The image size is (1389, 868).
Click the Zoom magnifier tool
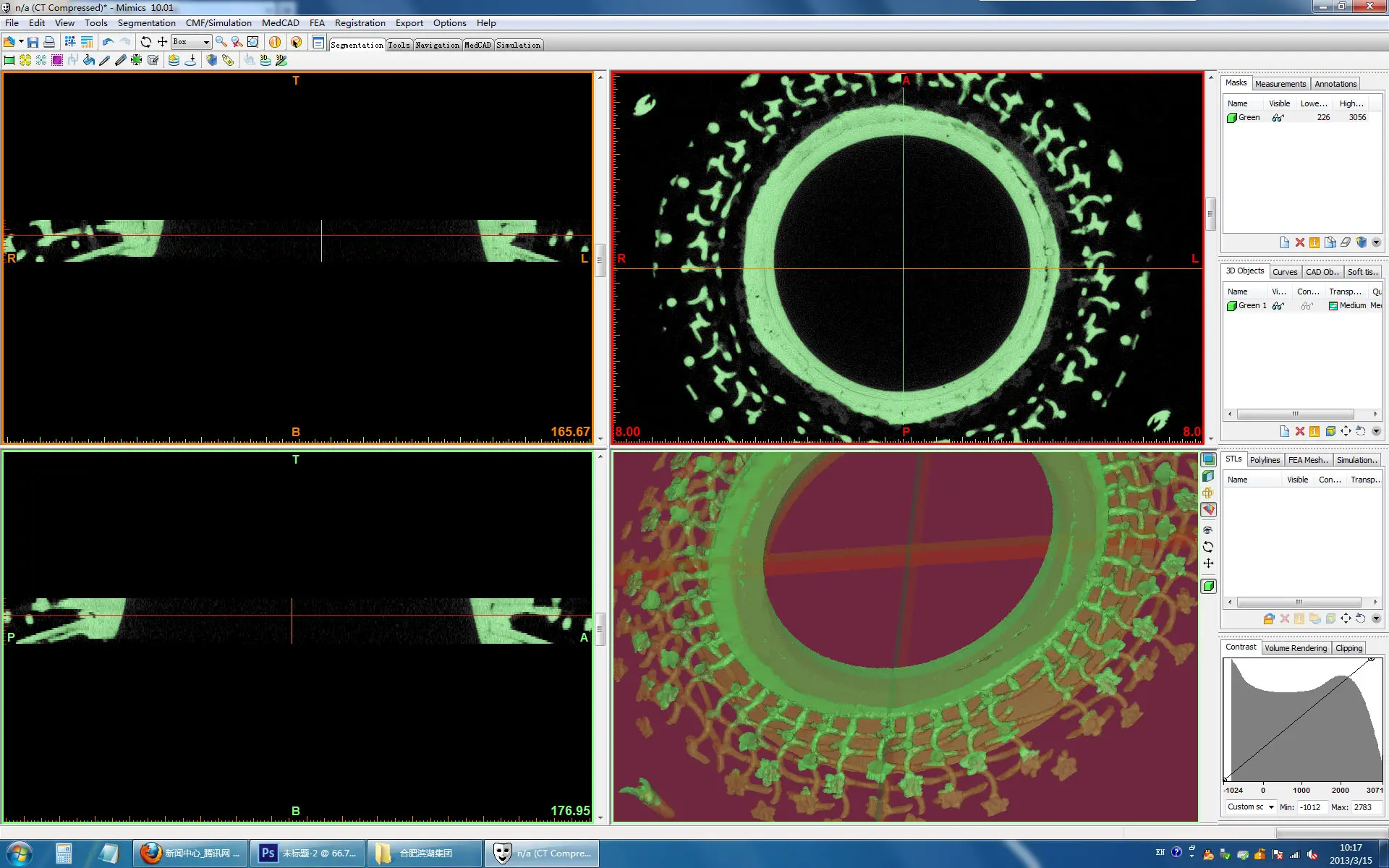[221, 42]
